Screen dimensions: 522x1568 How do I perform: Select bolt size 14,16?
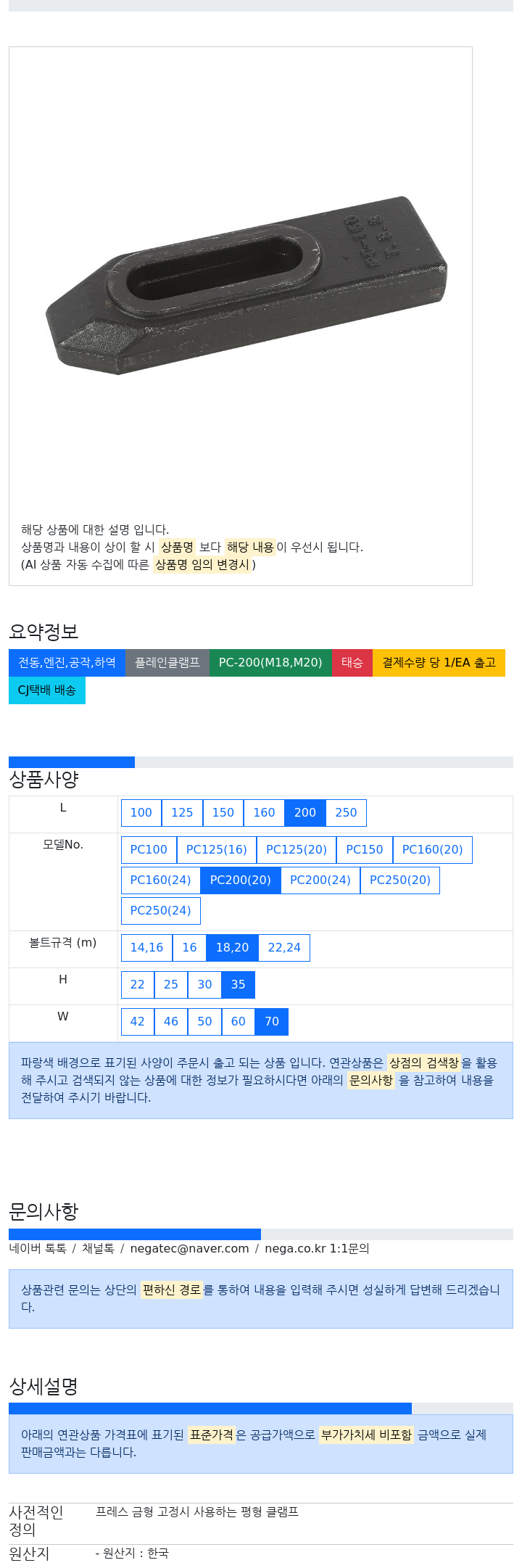pyautogui.click(x=146, y=948)
